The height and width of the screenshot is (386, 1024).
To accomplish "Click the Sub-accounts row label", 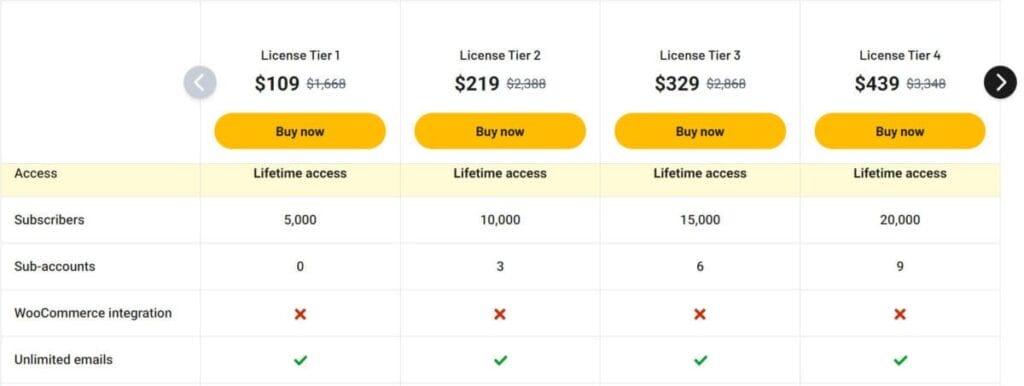I will (x=55, y=266).
